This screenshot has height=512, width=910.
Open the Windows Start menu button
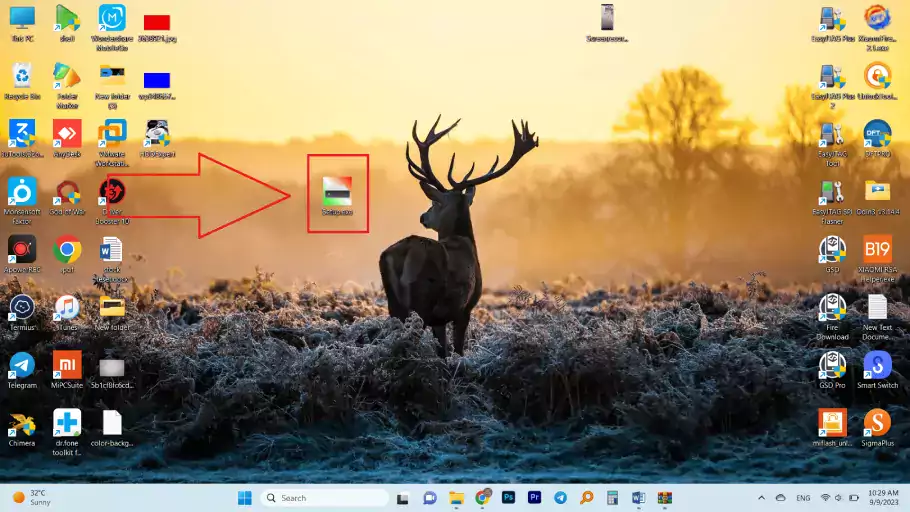[245, 497]
